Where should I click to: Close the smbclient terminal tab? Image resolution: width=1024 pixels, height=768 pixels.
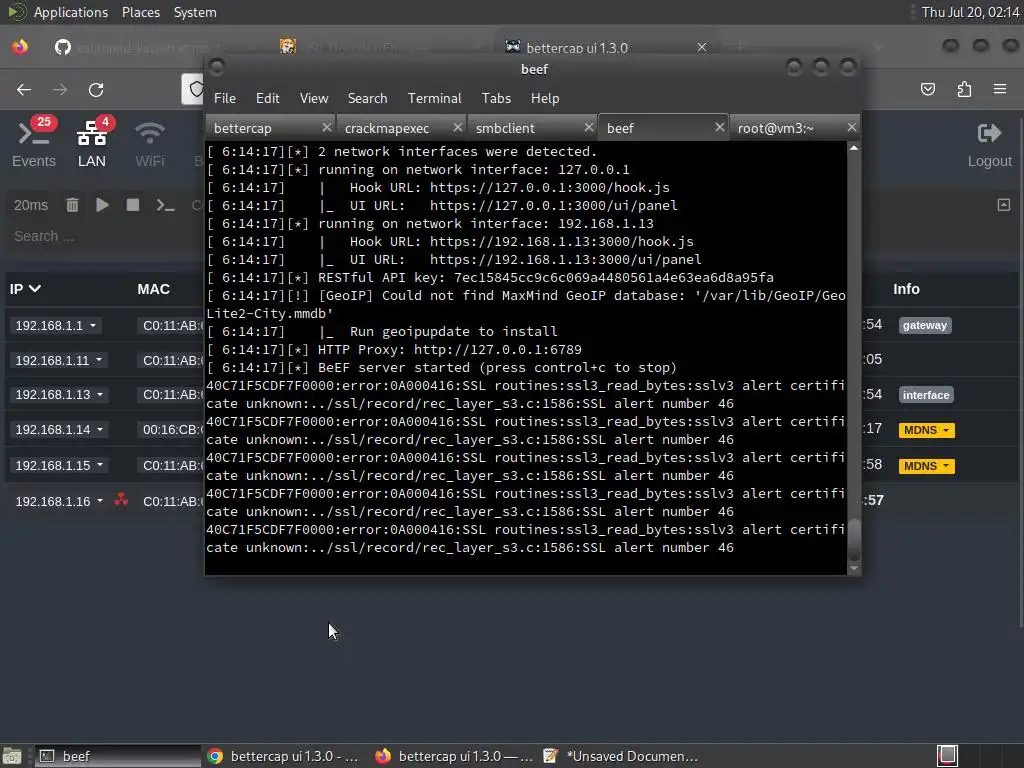click(x=589, y=127)
